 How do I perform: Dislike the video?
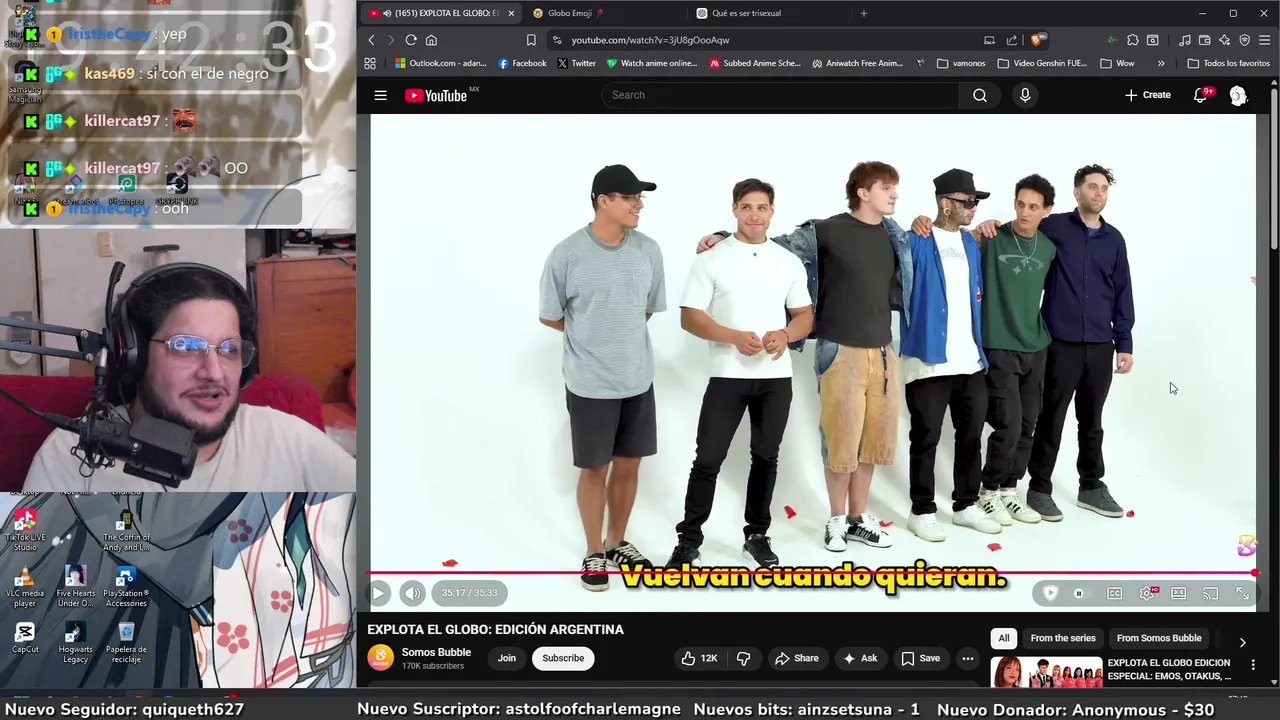coord(743,658)
